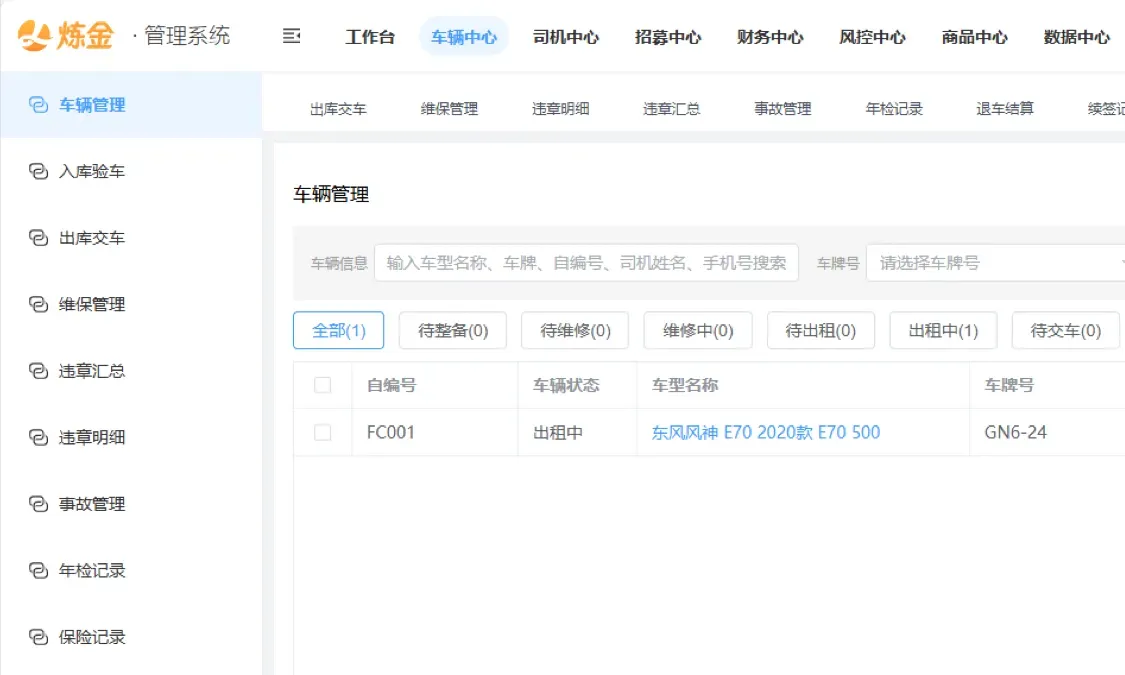Click the icon beside 保险记录 in sidebar

pyautogui.click(x=38, y=637)
